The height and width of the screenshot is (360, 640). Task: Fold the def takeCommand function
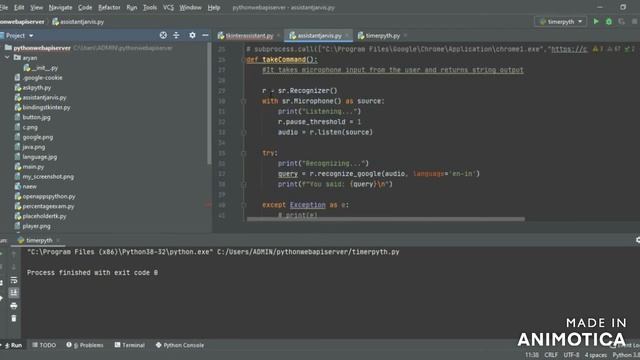[x=243, y=60]
